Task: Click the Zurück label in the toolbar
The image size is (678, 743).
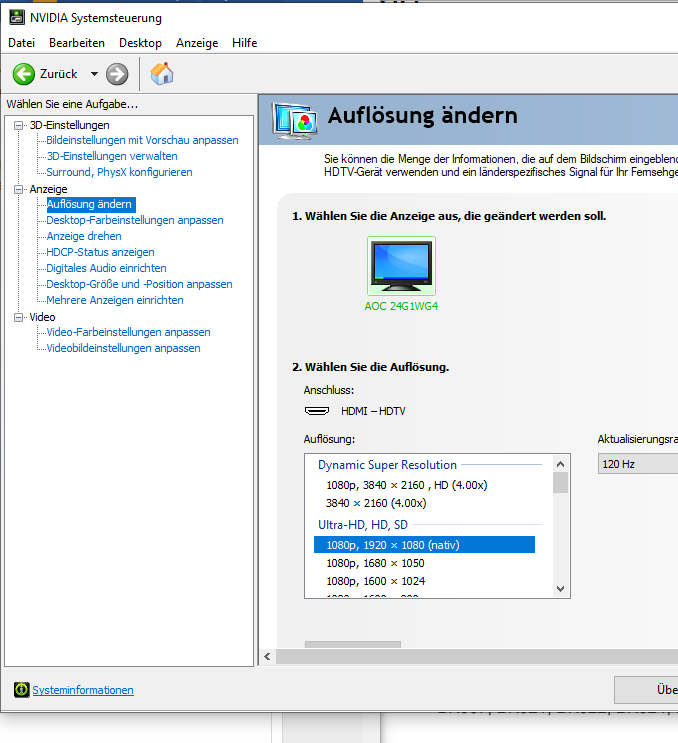Action: 58,74
